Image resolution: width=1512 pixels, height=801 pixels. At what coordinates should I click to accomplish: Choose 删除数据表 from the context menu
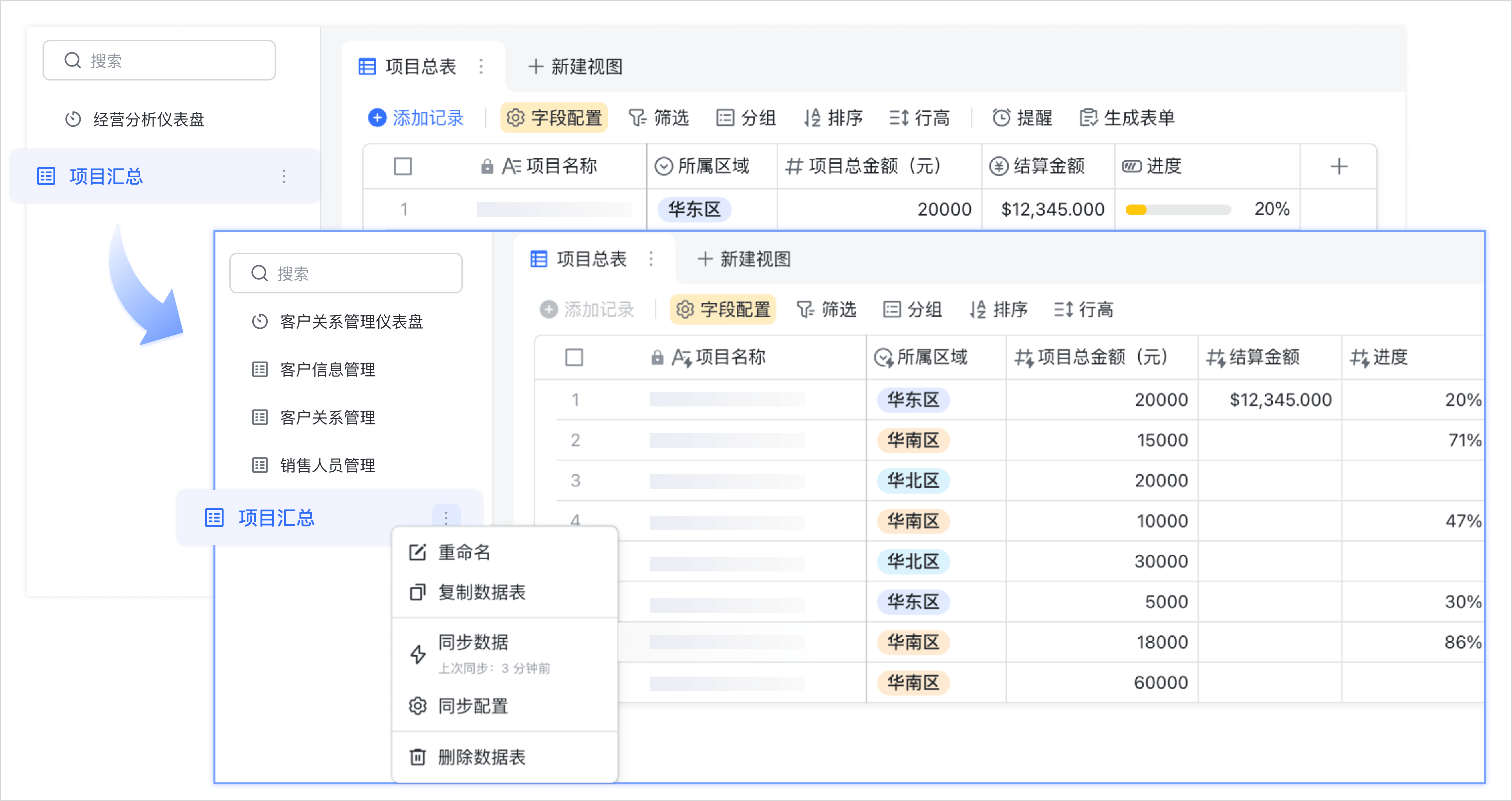(505, 757)
